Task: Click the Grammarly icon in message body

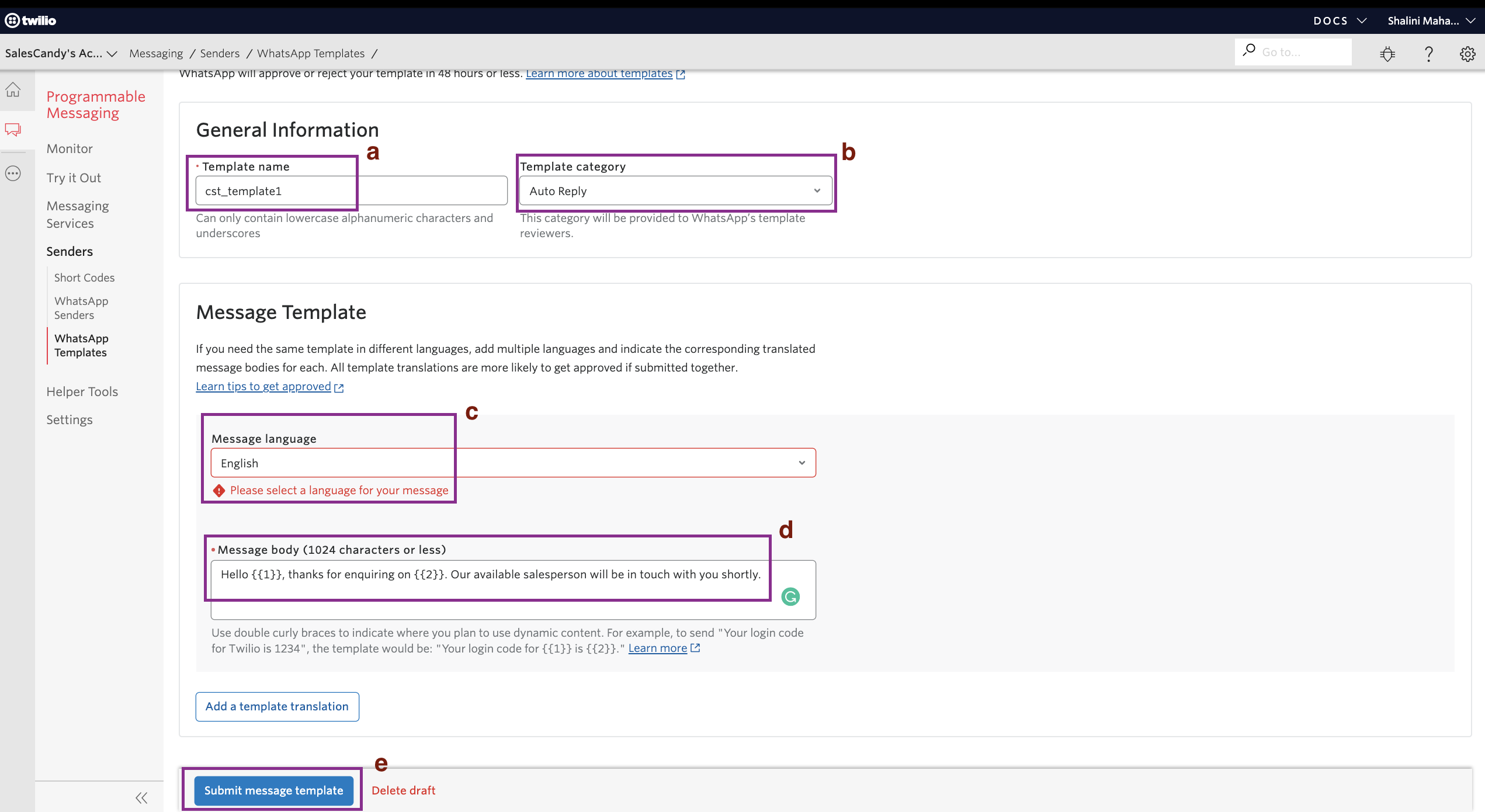Action: 790,598
